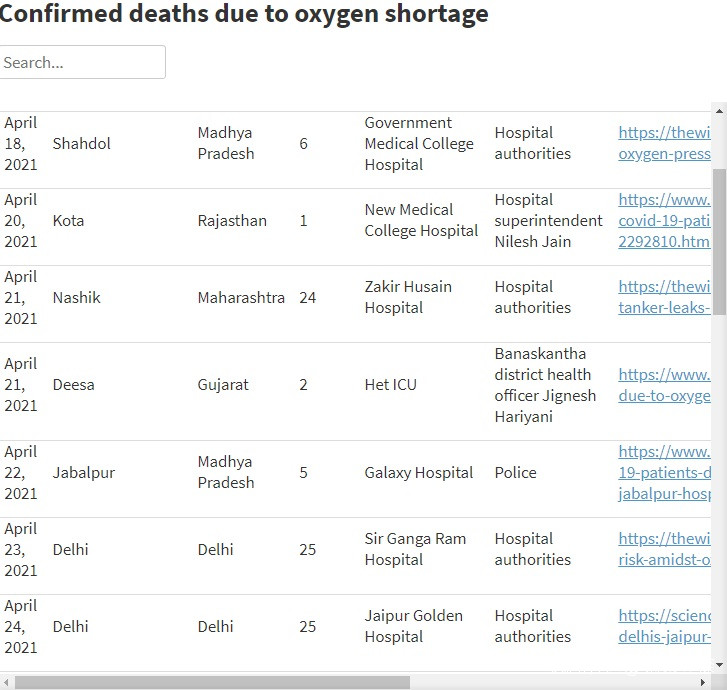Open the source link for Nashik row
727x690 pixels.
(664, 297)
